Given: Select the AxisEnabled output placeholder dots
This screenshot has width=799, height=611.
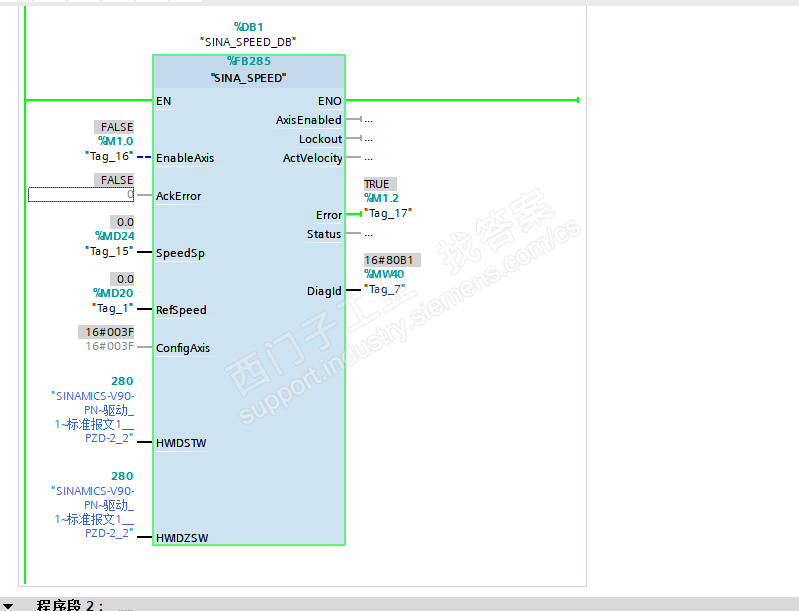Looking at the screenshot, I should pyautogui.click(x=369, y=120).
